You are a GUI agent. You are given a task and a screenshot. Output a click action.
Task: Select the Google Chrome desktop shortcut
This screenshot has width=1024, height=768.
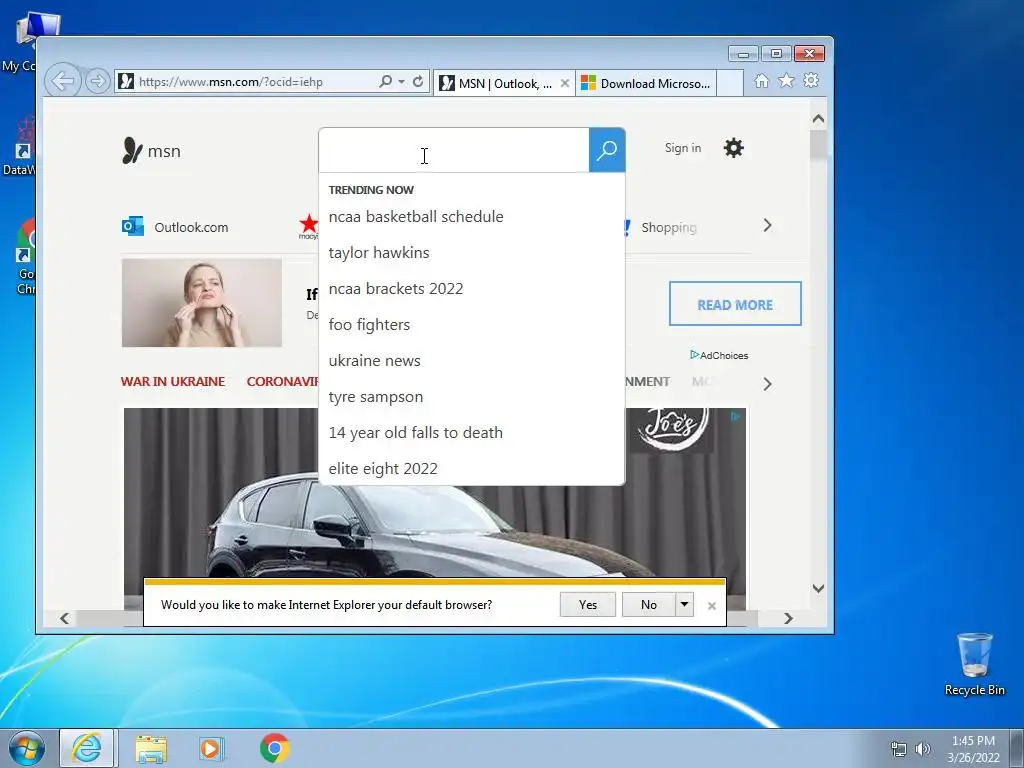[x=25, y=257]
